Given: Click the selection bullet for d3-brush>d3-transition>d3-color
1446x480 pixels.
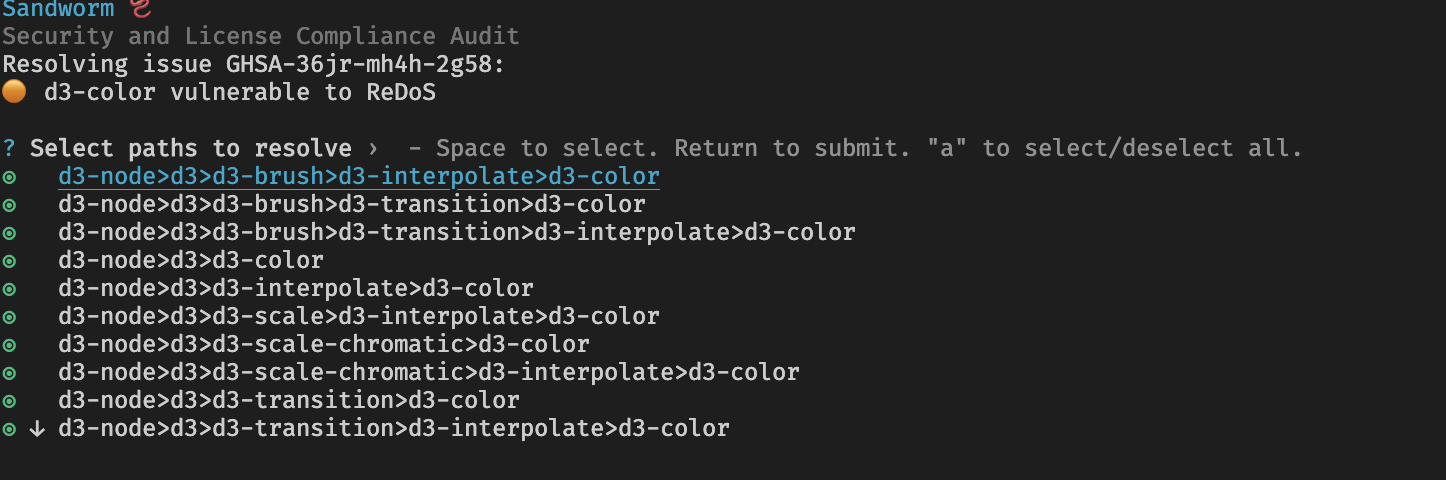Looking at the screenshot, I should point(9,205).
